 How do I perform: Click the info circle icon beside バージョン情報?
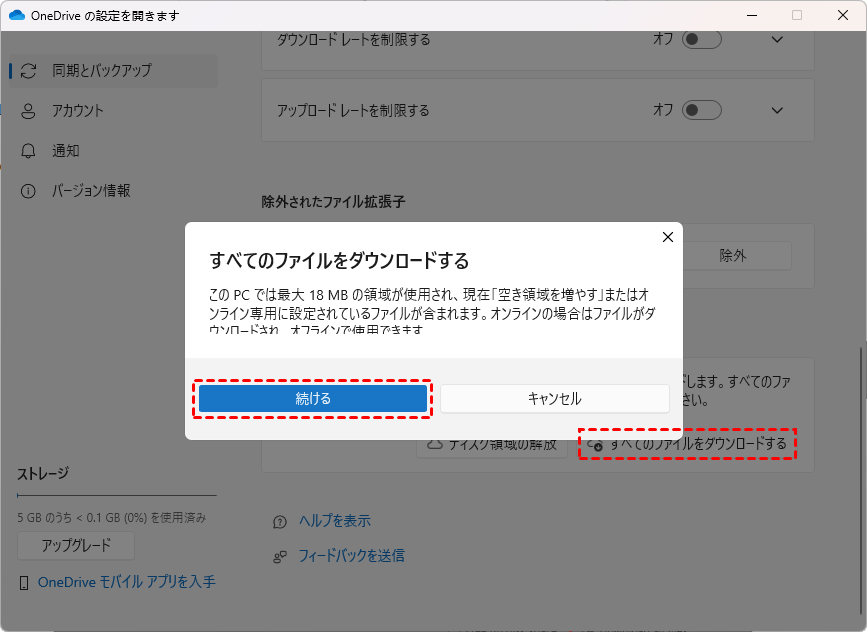pyautogui.click(x=28, y=191)
